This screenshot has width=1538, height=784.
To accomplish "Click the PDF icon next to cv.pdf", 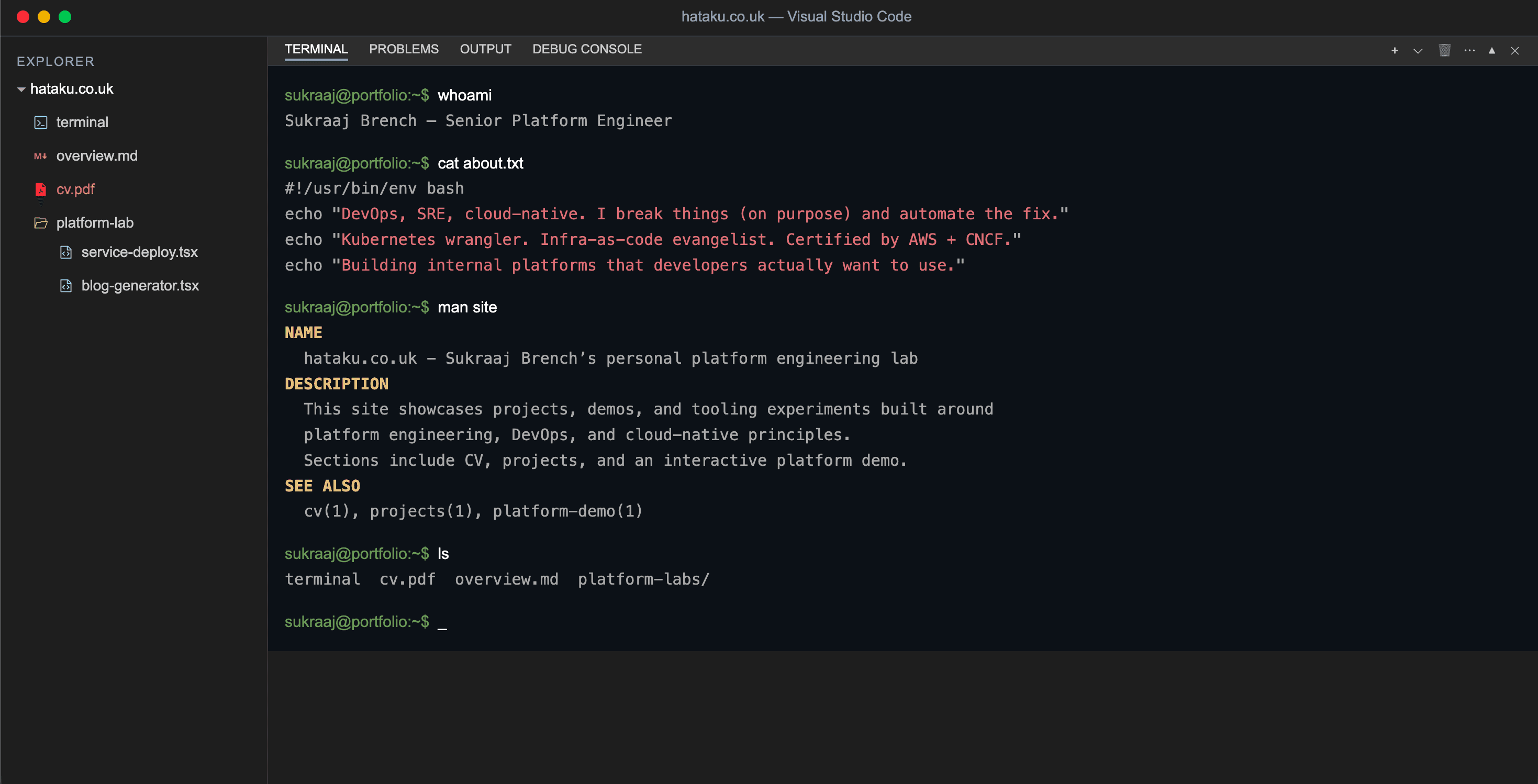I will 40,189.
